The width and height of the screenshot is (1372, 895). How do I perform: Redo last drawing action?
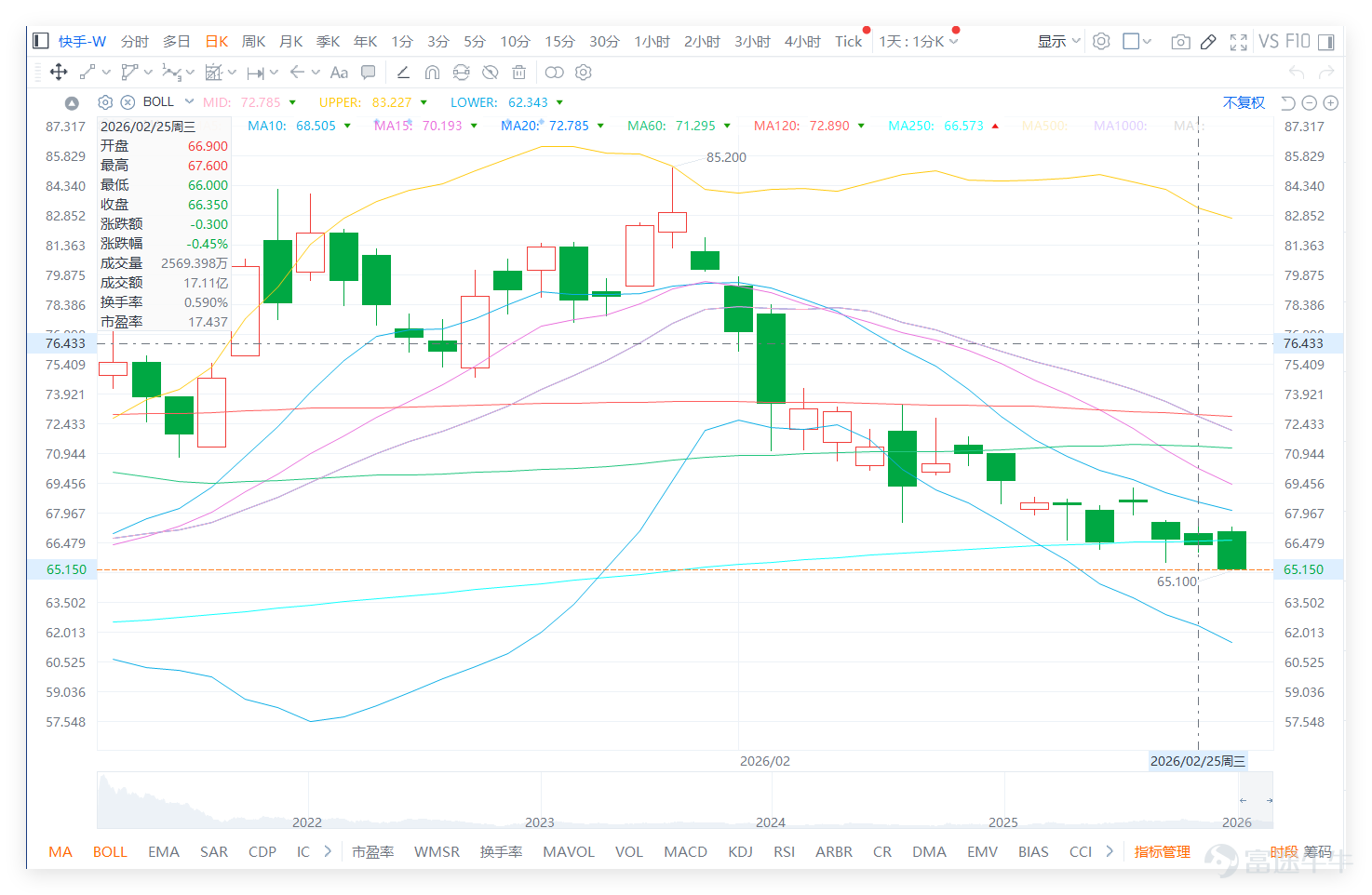[x=1326, y=72]
